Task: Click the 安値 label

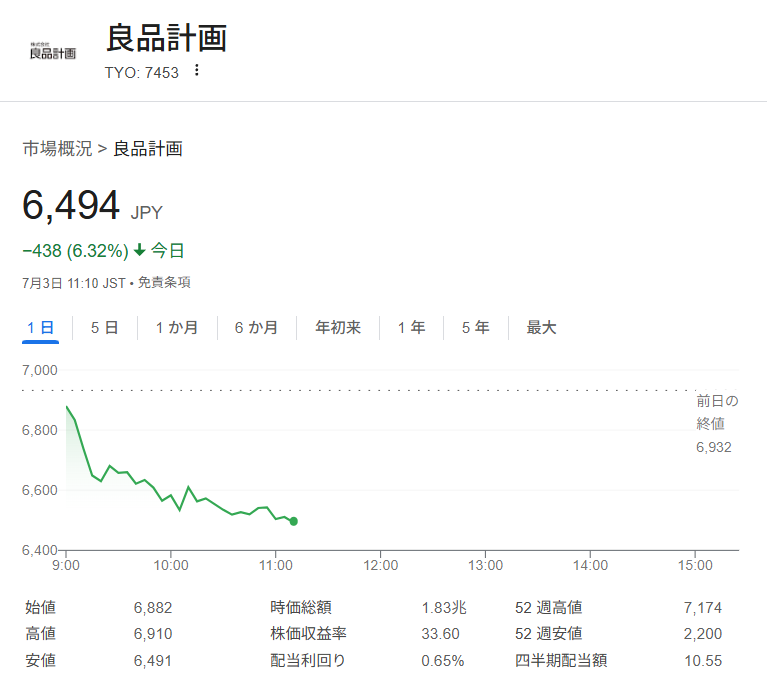Action: 41,660
